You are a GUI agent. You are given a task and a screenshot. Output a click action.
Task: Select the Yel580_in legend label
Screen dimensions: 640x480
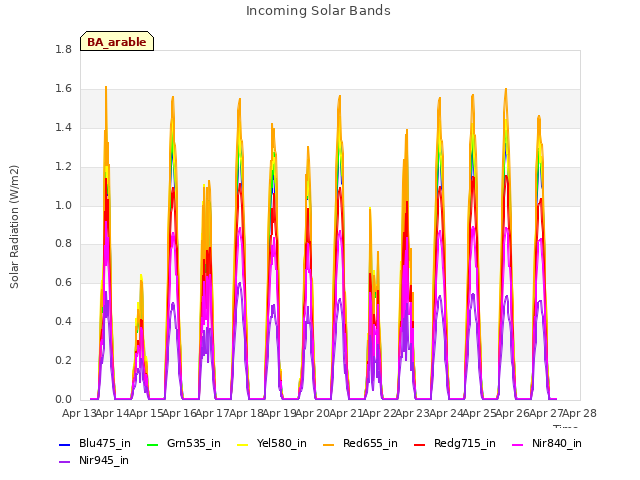tap(282, 443)
